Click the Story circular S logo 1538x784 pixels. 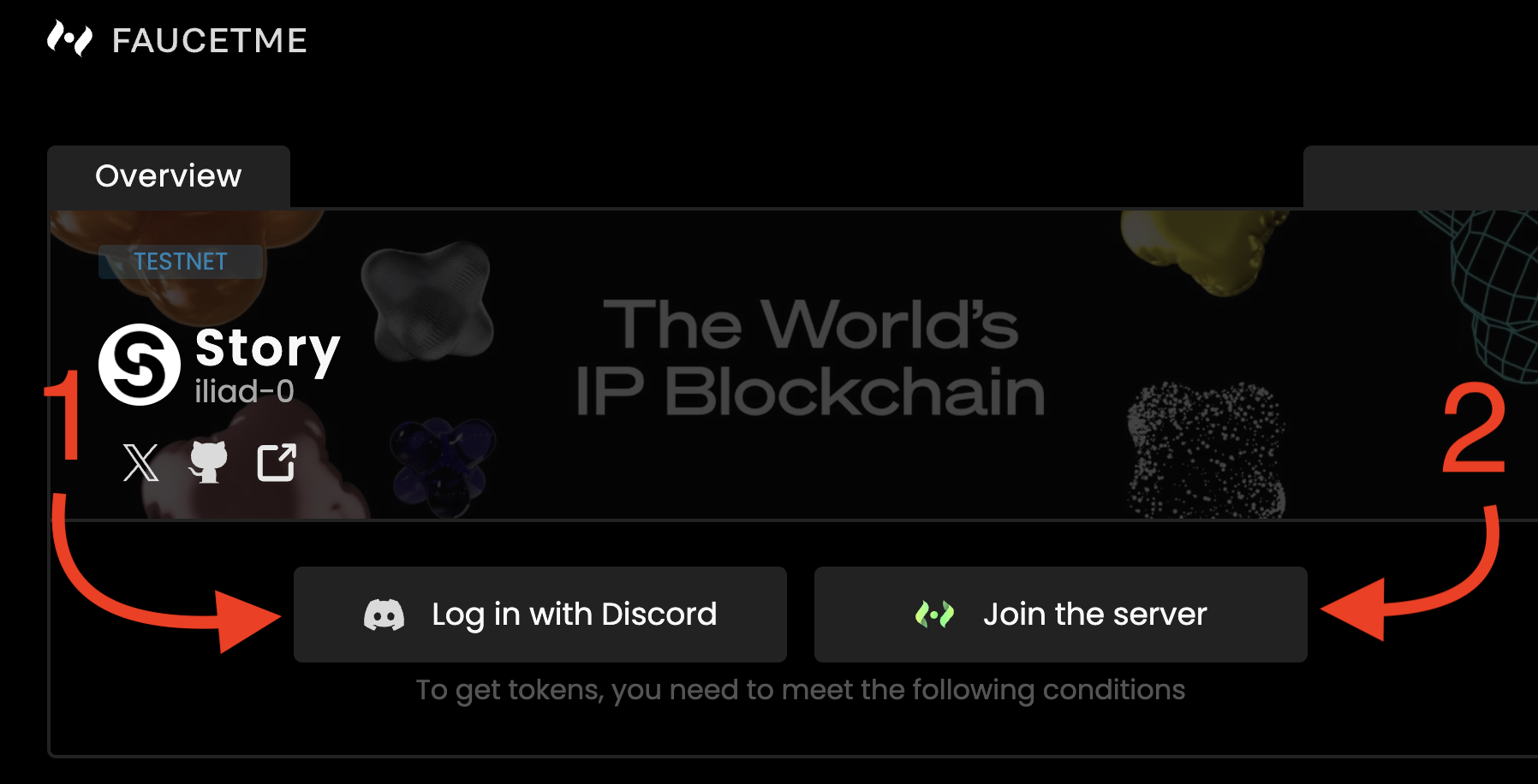[140, 365]
